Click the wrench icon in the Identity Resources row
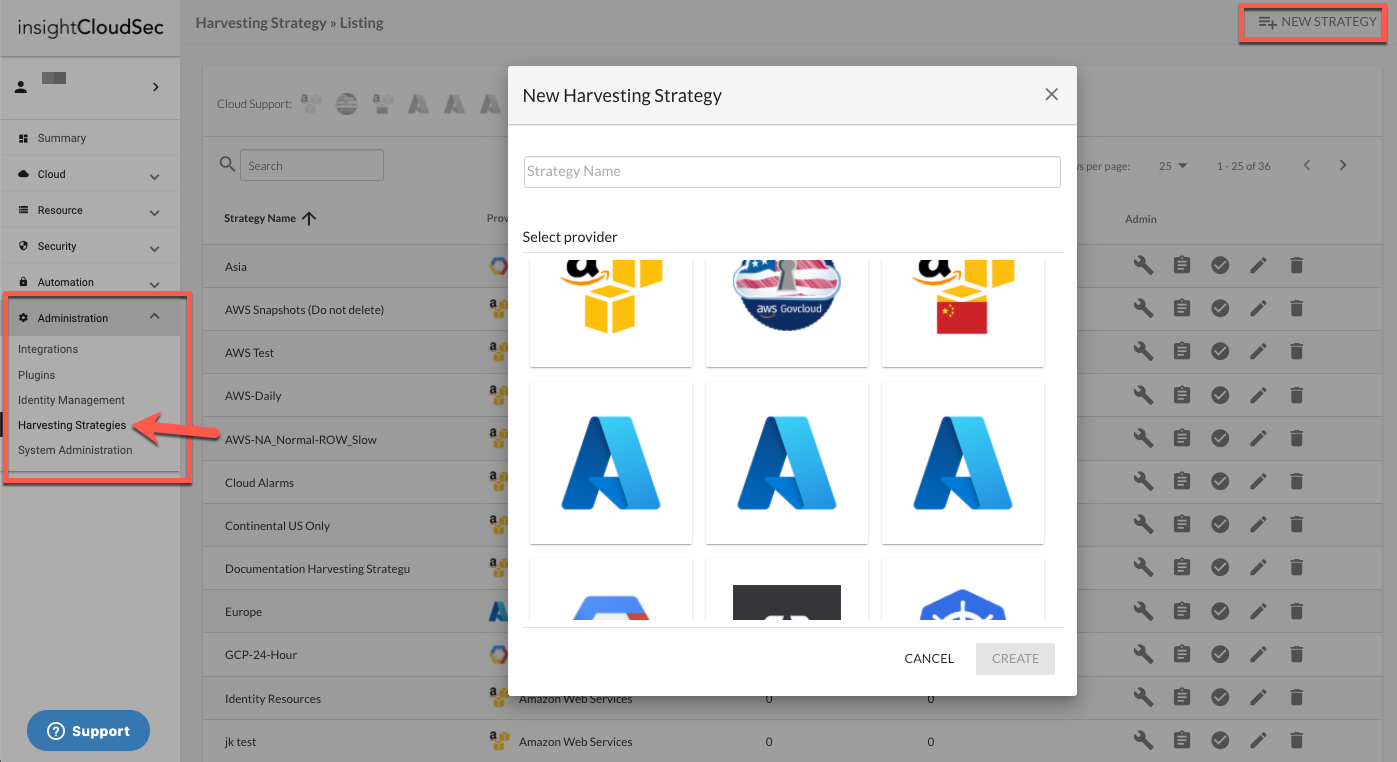 pos(1143,697)
